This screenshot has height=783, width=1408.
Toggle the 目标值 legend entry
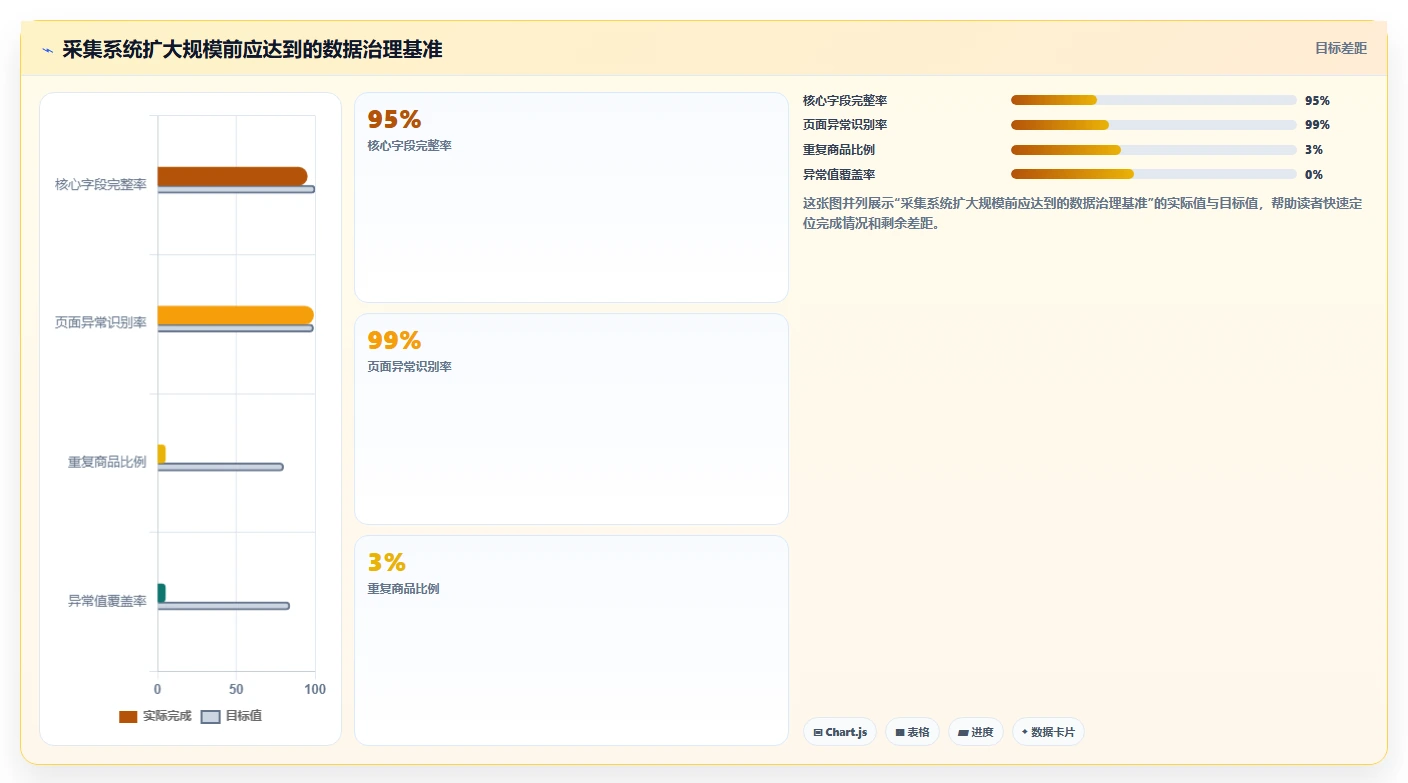coord(232,716)
